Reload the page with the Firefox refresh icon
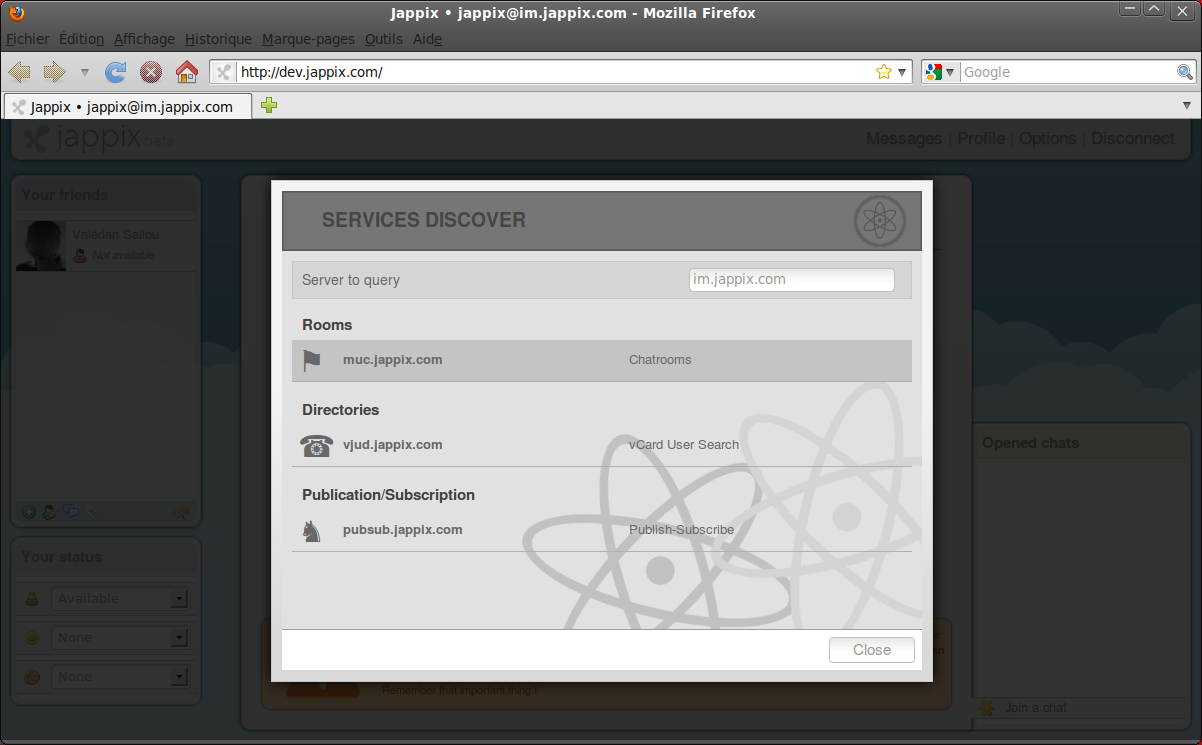1202x745 pixels. [x=116, y=72]
